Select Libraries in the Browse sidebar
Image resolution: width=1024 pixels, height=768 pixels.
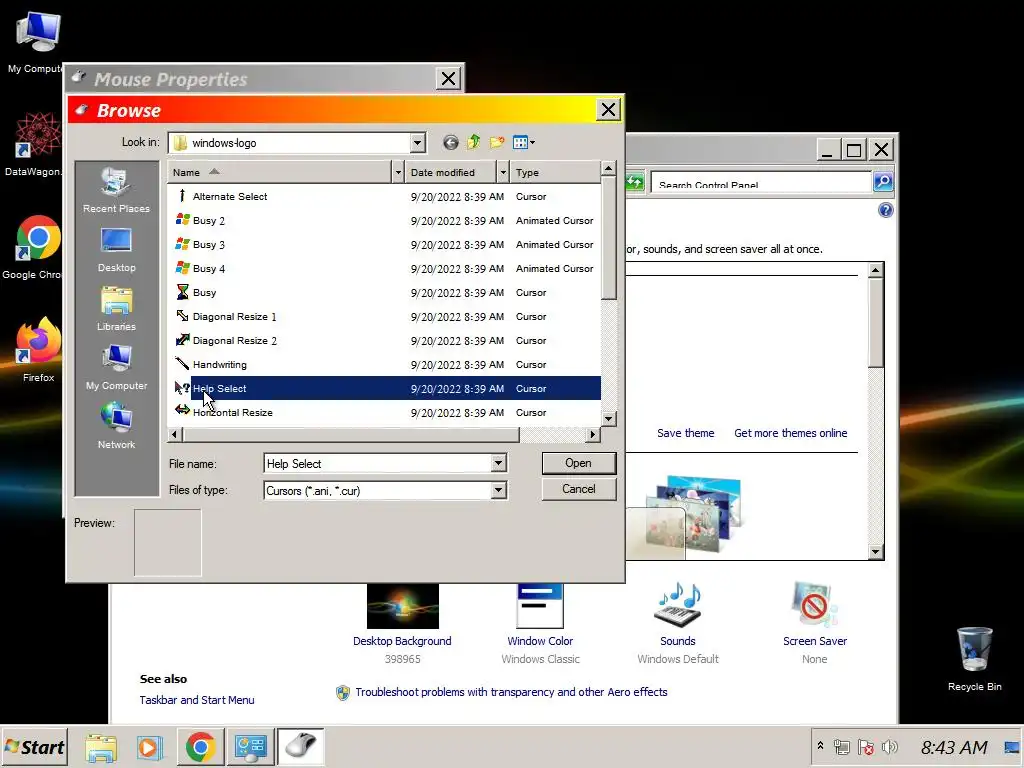click(x=116, y=308)
